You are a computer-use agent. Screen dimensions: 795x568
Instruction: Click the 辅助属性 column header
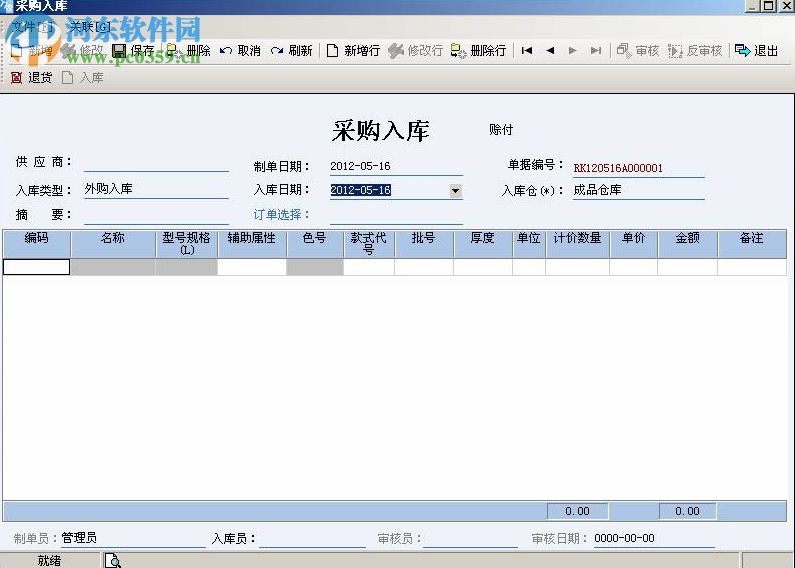(251, 243)
